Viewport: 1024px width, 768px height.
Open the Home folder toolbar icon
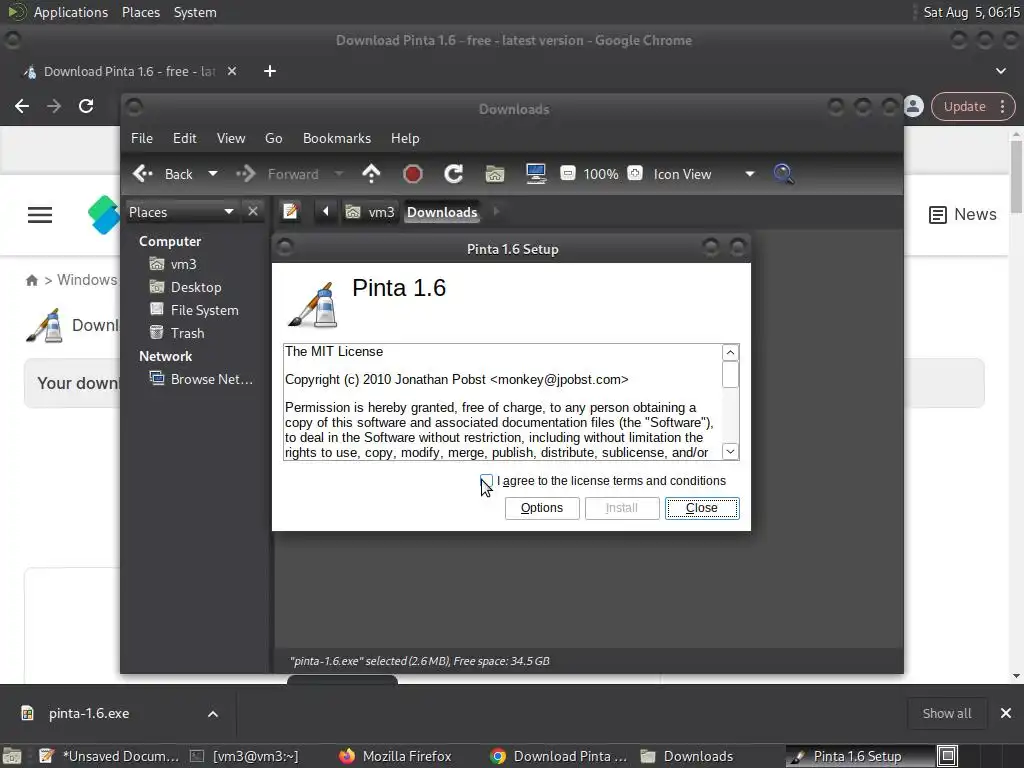495,174
